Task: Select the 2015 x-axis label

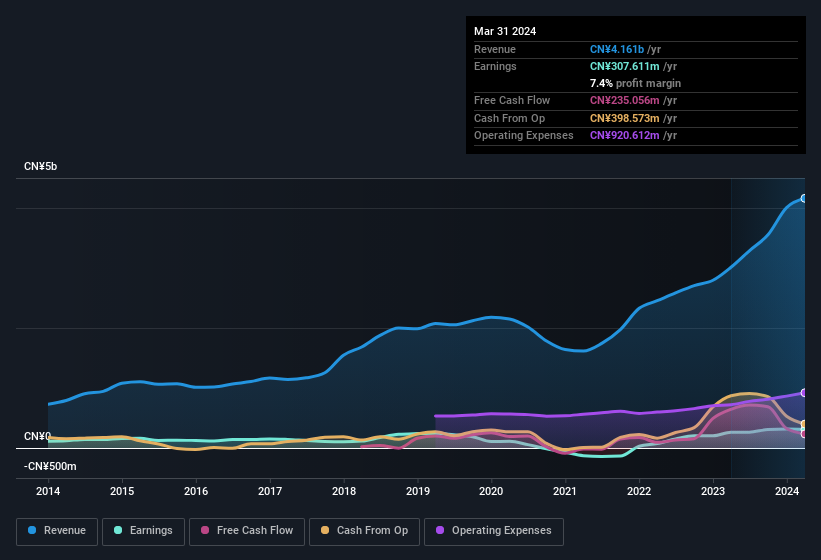Action: (122, 491)
